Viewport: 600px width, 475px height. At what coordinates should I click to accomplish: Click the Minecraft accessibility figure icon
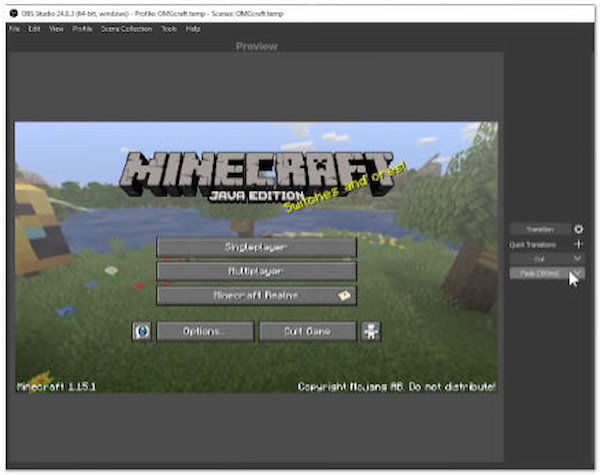pyautogui.click(x=371, y=331)
